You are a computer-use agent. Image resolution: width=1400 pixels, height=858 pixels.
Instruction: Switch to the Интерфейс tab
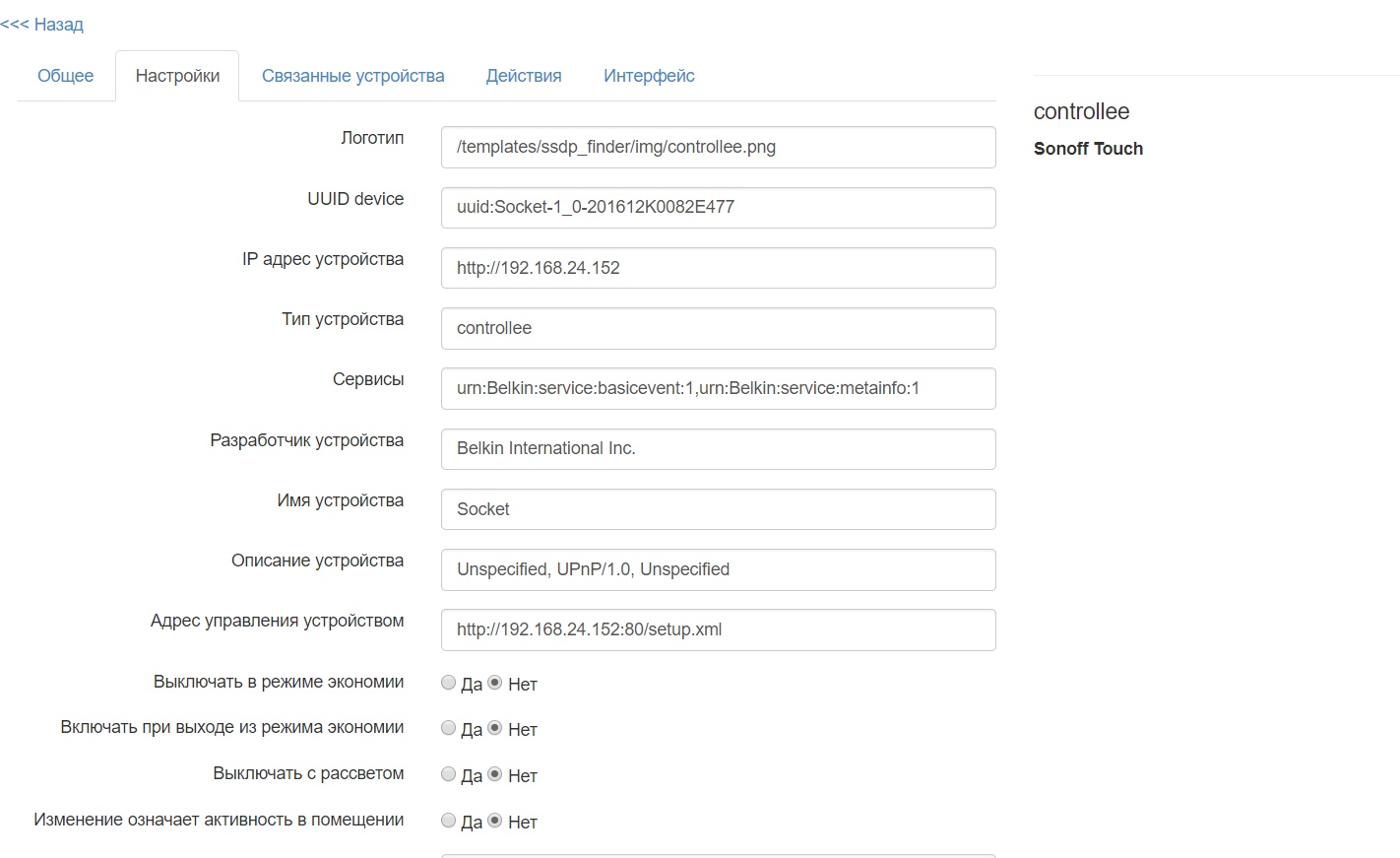tap(649, 76)
